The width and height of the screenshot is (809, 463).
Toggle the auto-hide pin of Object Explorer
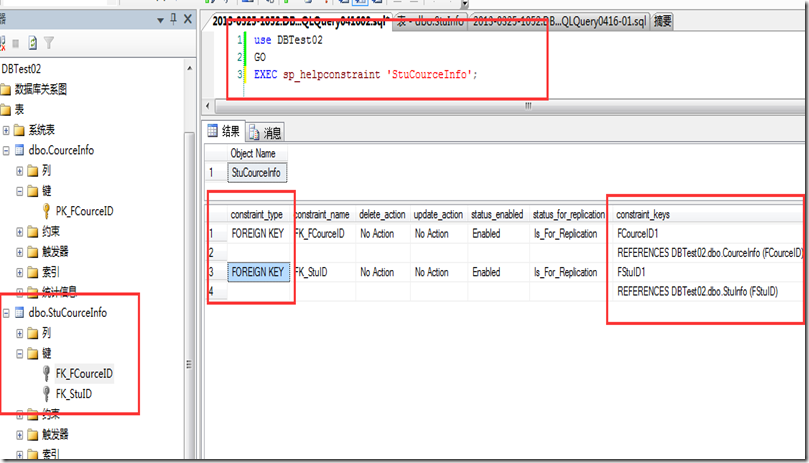(x=173, y=19)
